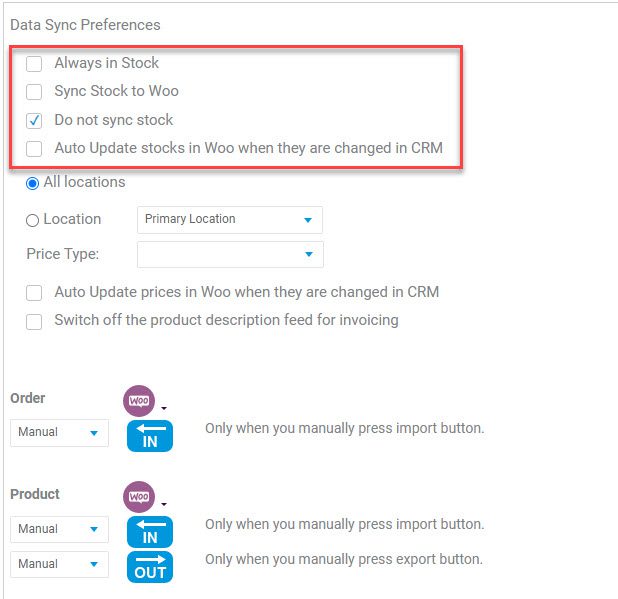The image size is (618, 599).
Task: Check Switch off product description feed option
Action: pyautogui.click(x=34, y=321)
